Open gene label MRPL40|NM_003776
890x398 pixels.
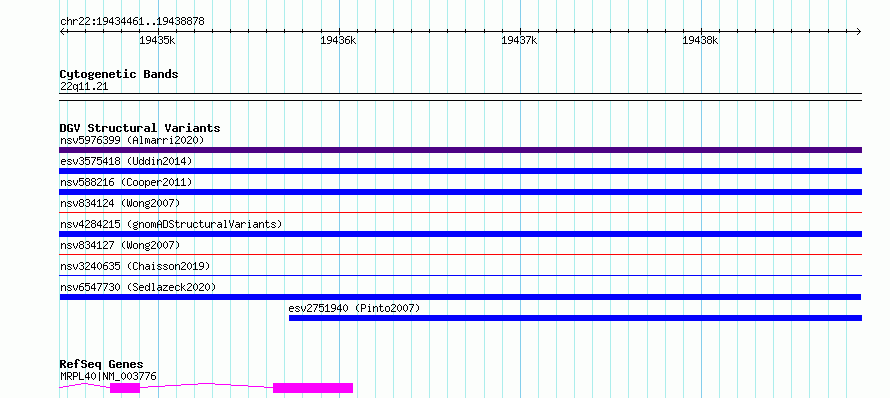tap(108, 376)
